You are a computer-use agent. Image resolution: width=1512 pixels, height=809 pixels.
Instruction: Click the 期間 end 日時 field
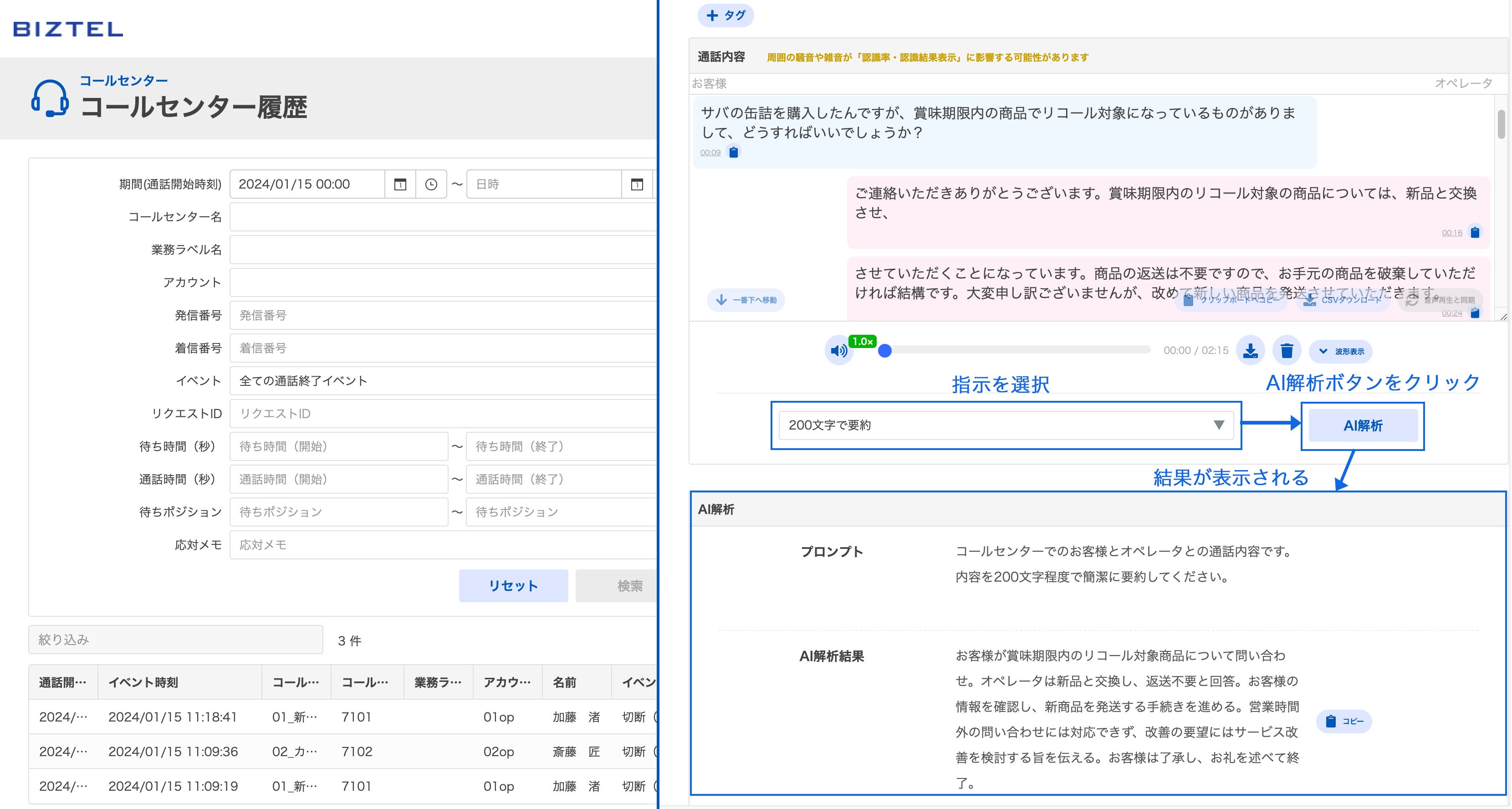(544, 184)
